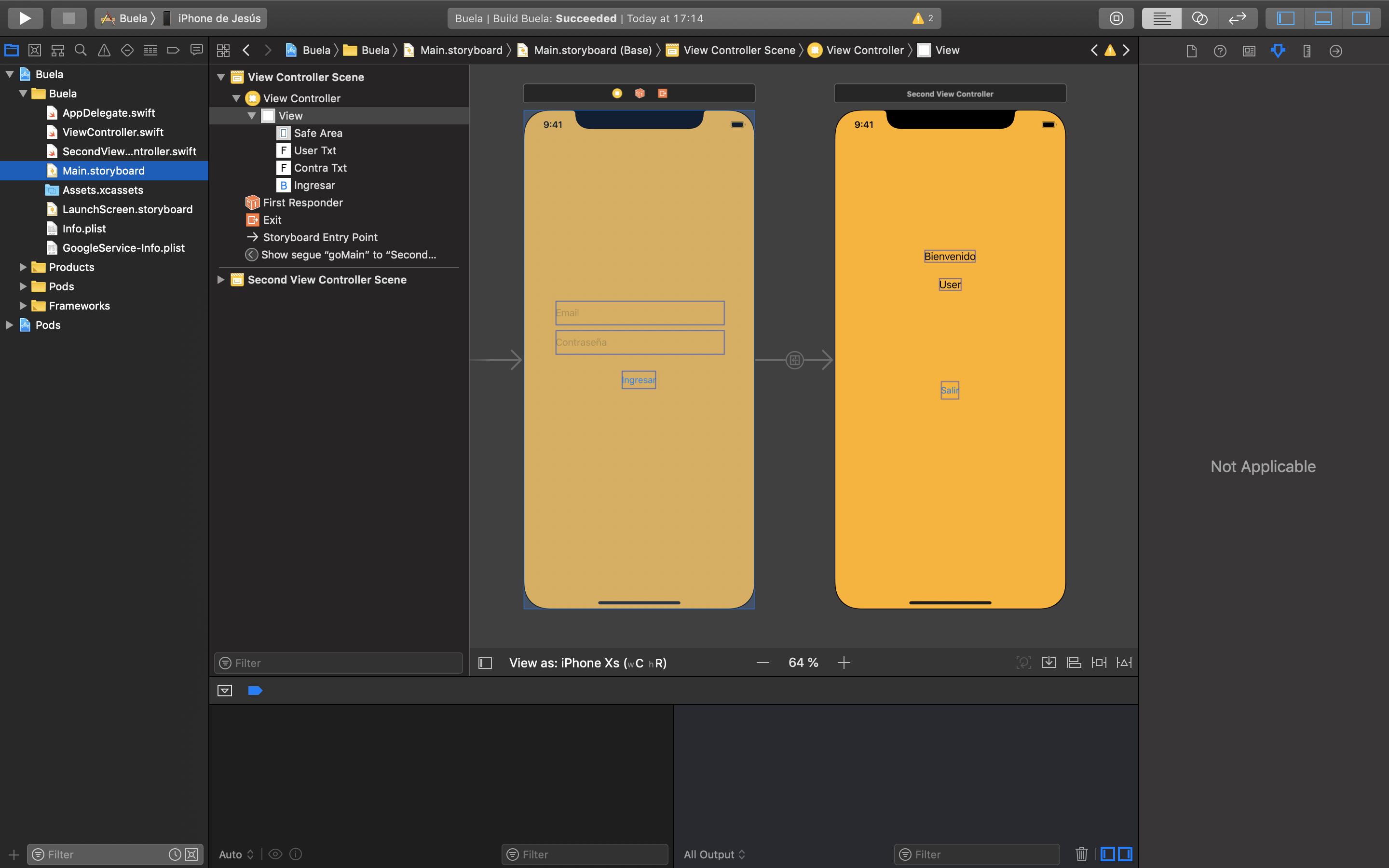Hide the Navigator panel
1389x868 pixels.
click(x=1285, y=18)
